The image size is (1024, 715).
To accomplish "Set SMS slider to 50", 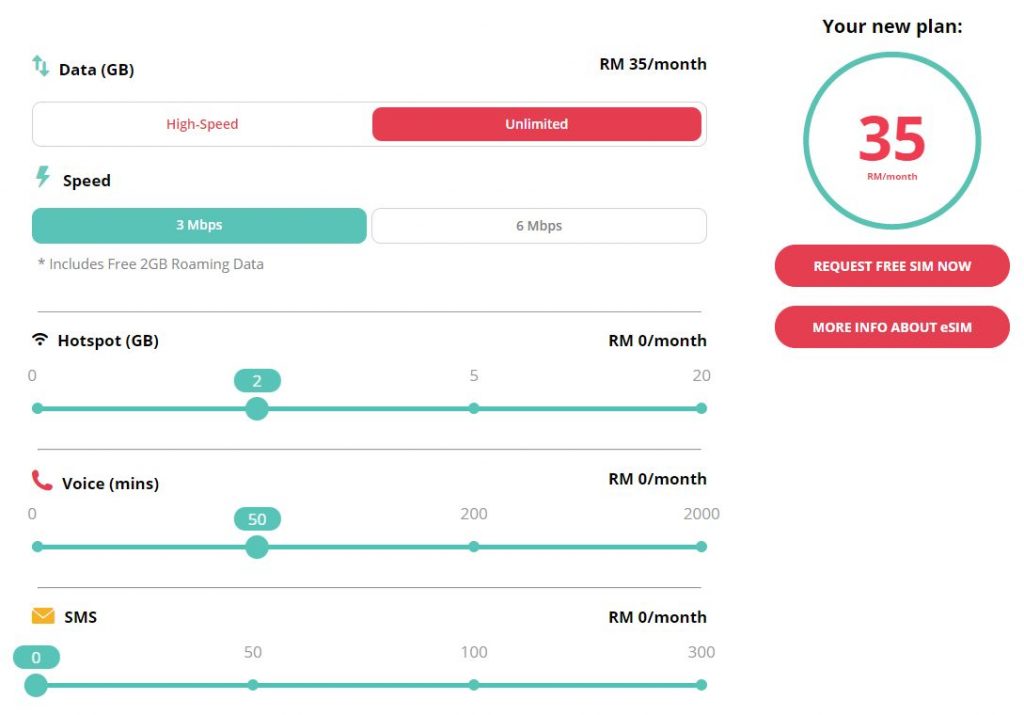I will [x=253, y=685].
